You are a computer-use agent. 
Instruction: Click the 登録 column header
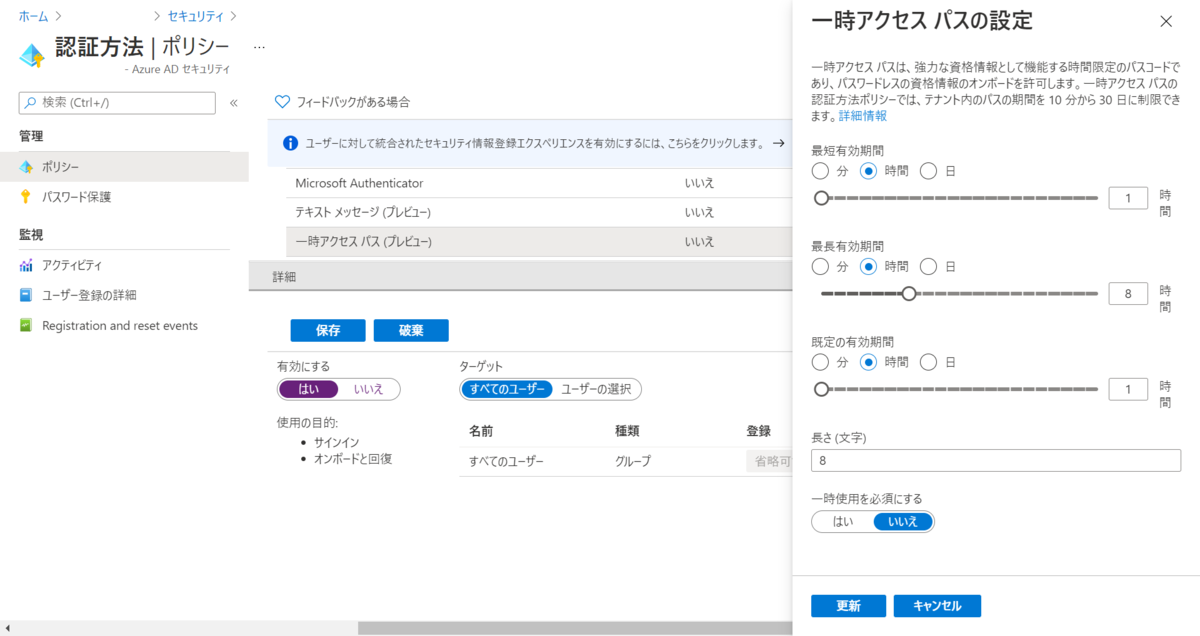pos(758,431)
